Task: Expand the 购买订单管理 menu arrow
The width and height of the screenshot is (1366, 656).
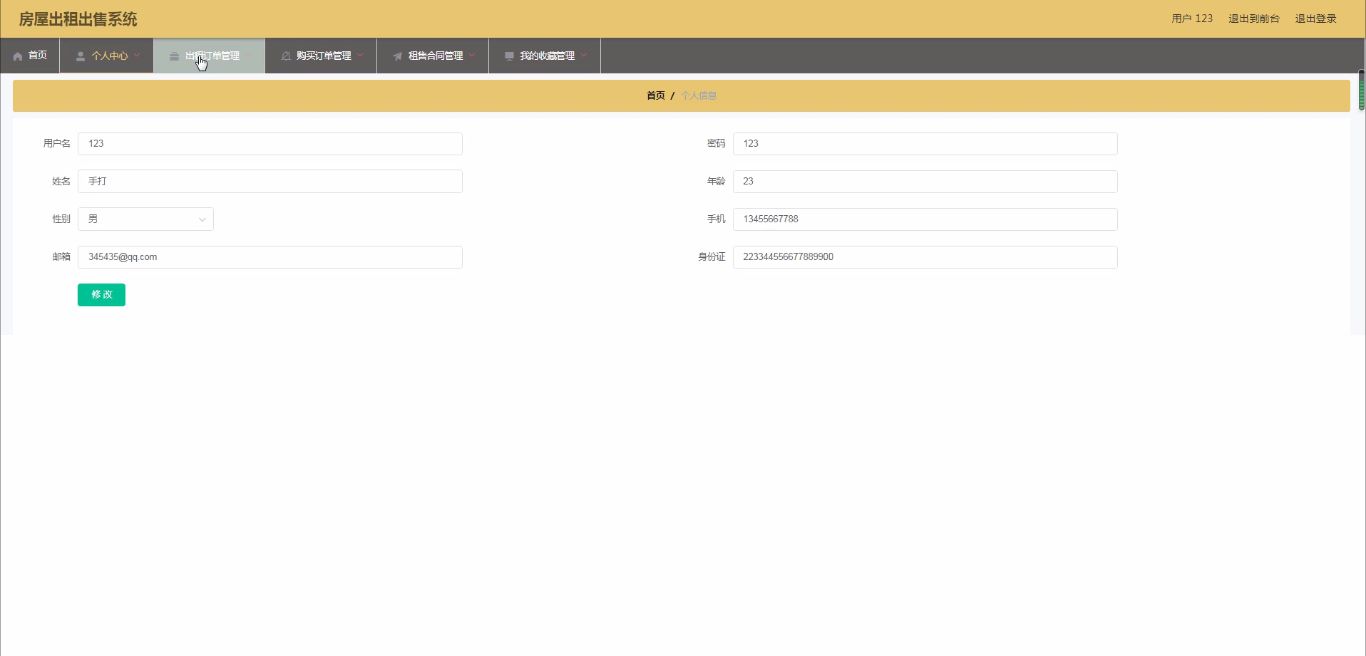Action: [x=360, y=55]
